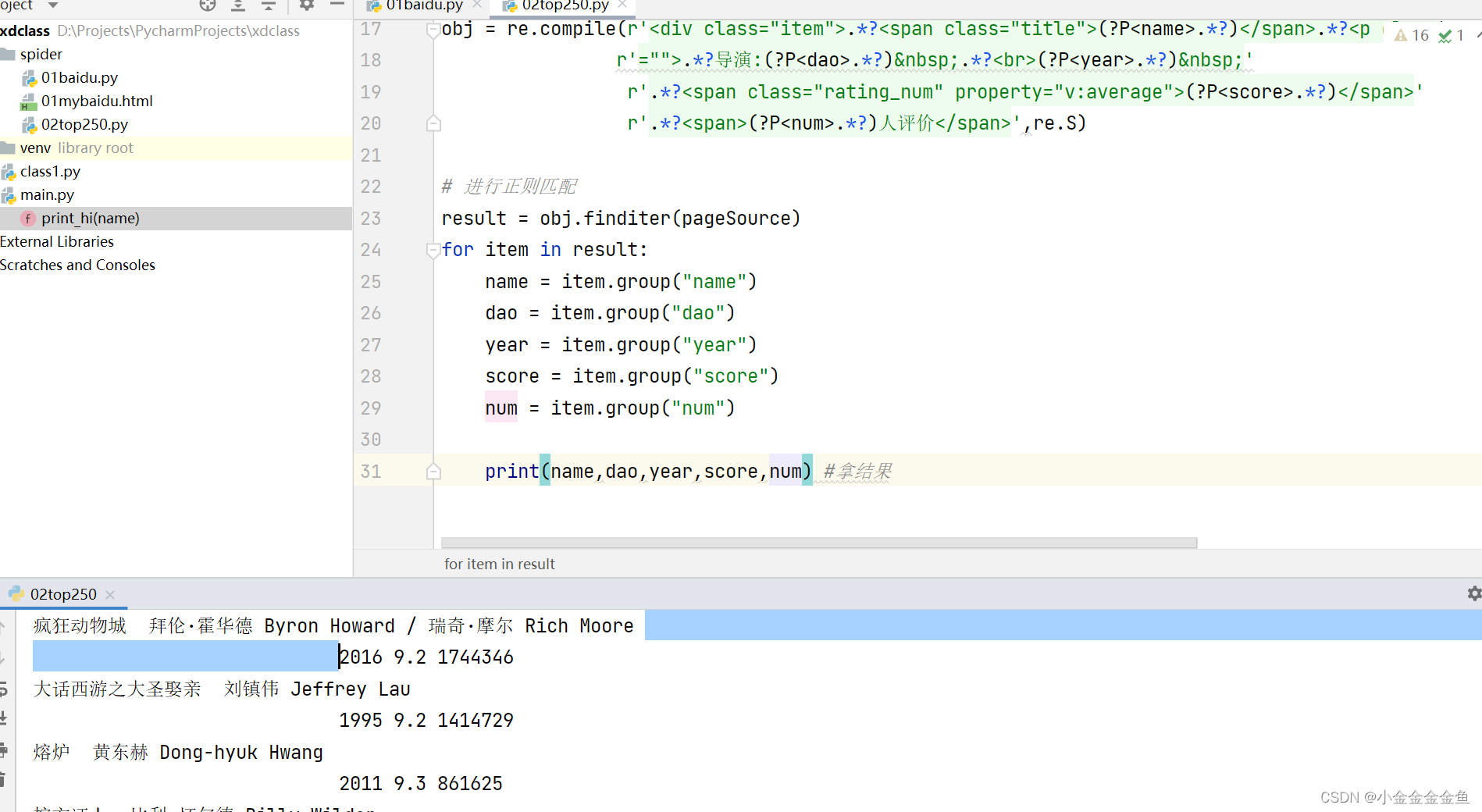Click line number 23 in gutter
This screenshot has height=812, width=1482.
coord(371,219)
